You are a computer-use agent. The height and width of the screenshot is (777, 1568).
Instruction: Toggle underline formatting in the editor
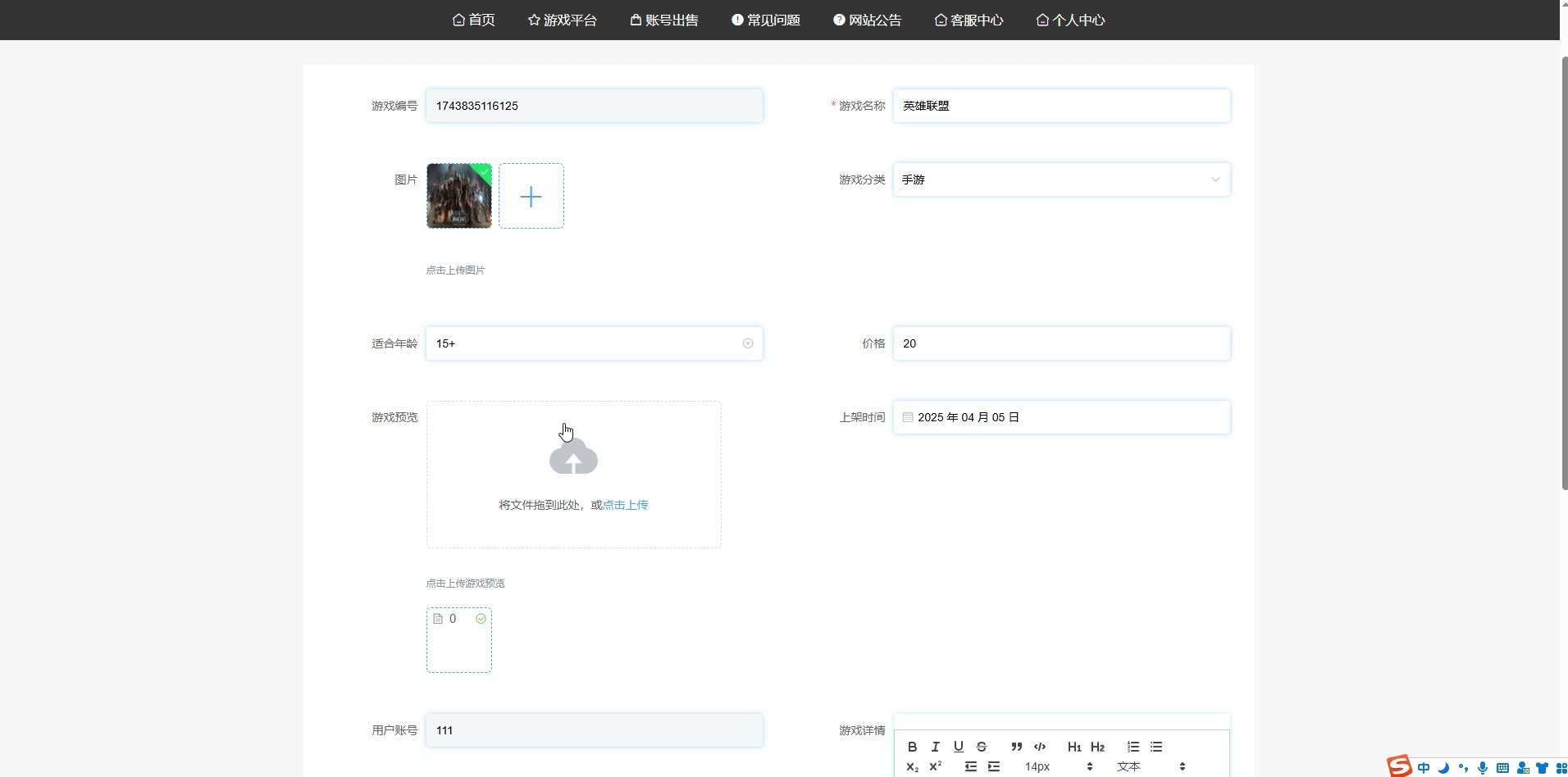(x=958, y=747)
